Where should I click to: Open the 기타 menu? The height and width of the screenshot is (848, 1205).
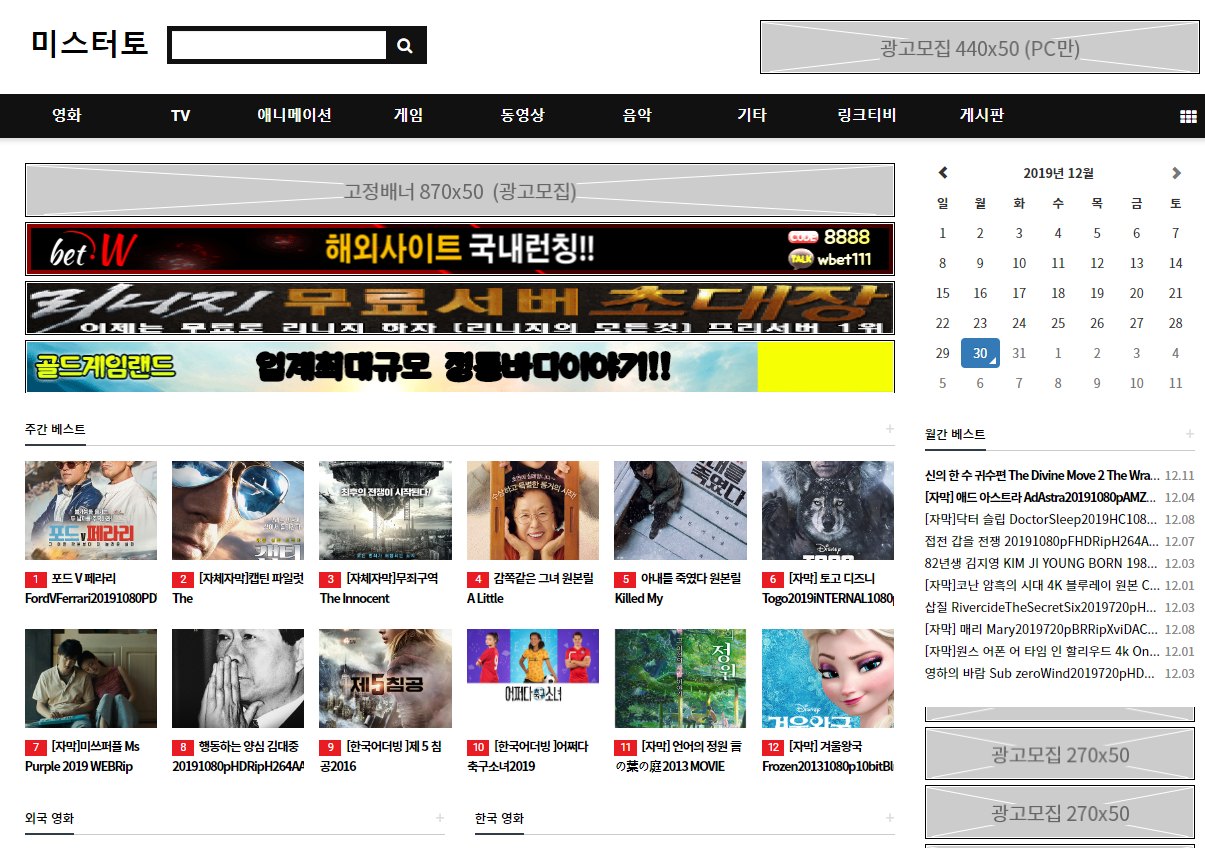(751, 115)
